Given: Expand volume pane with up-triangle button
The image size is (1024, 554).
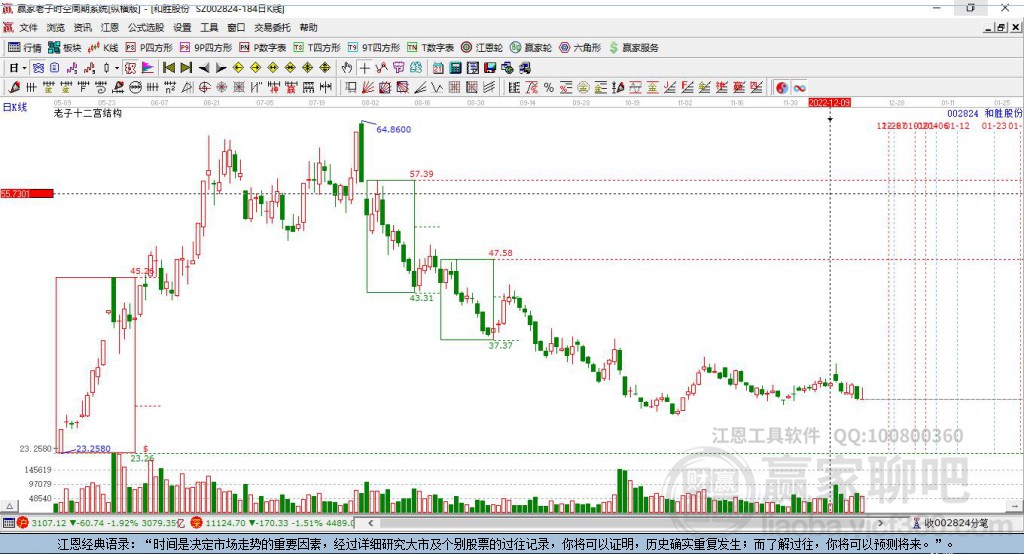Looking at the screenshot, I should (x=9, y=506).
